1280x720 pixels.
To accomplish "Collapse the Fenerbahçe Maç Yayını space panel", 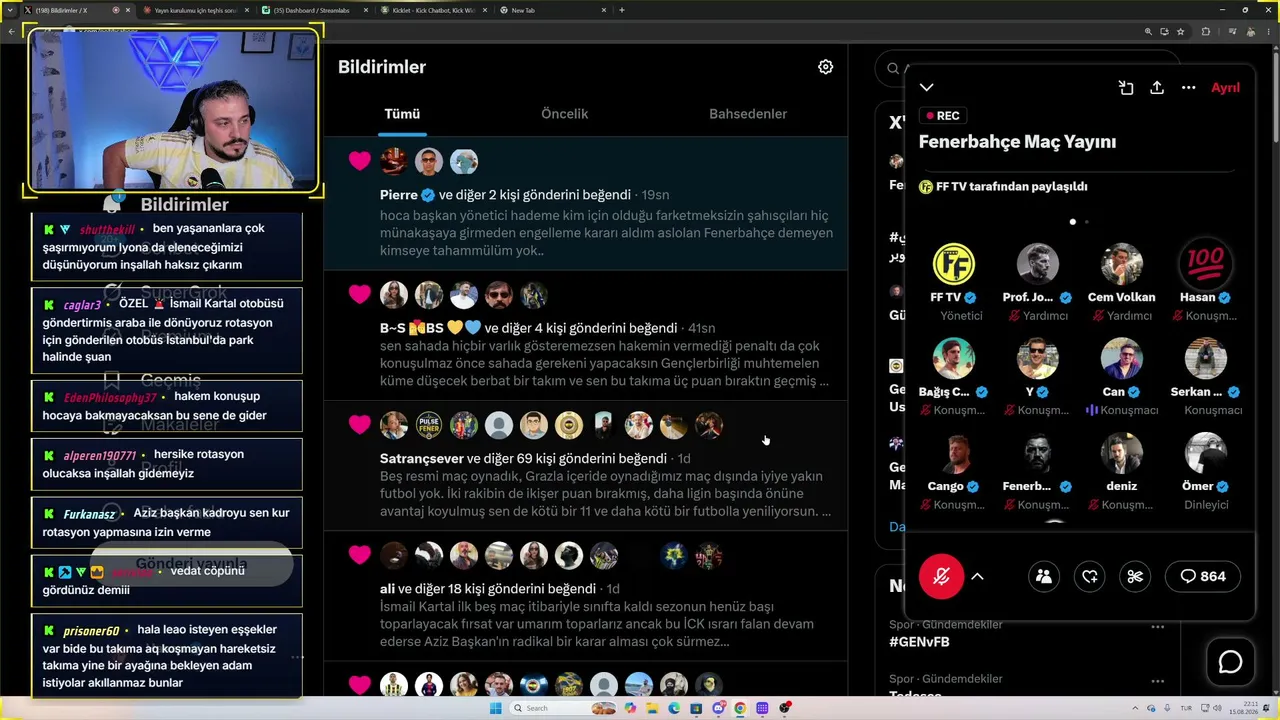I will (927, 88).
